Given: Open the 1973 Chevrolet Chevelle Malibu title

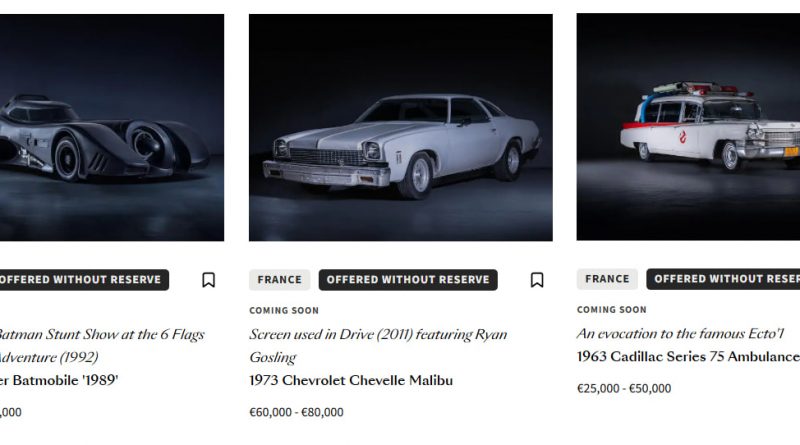Looking at the screenshot, I should pyautogui.click(x=350, y=380).
